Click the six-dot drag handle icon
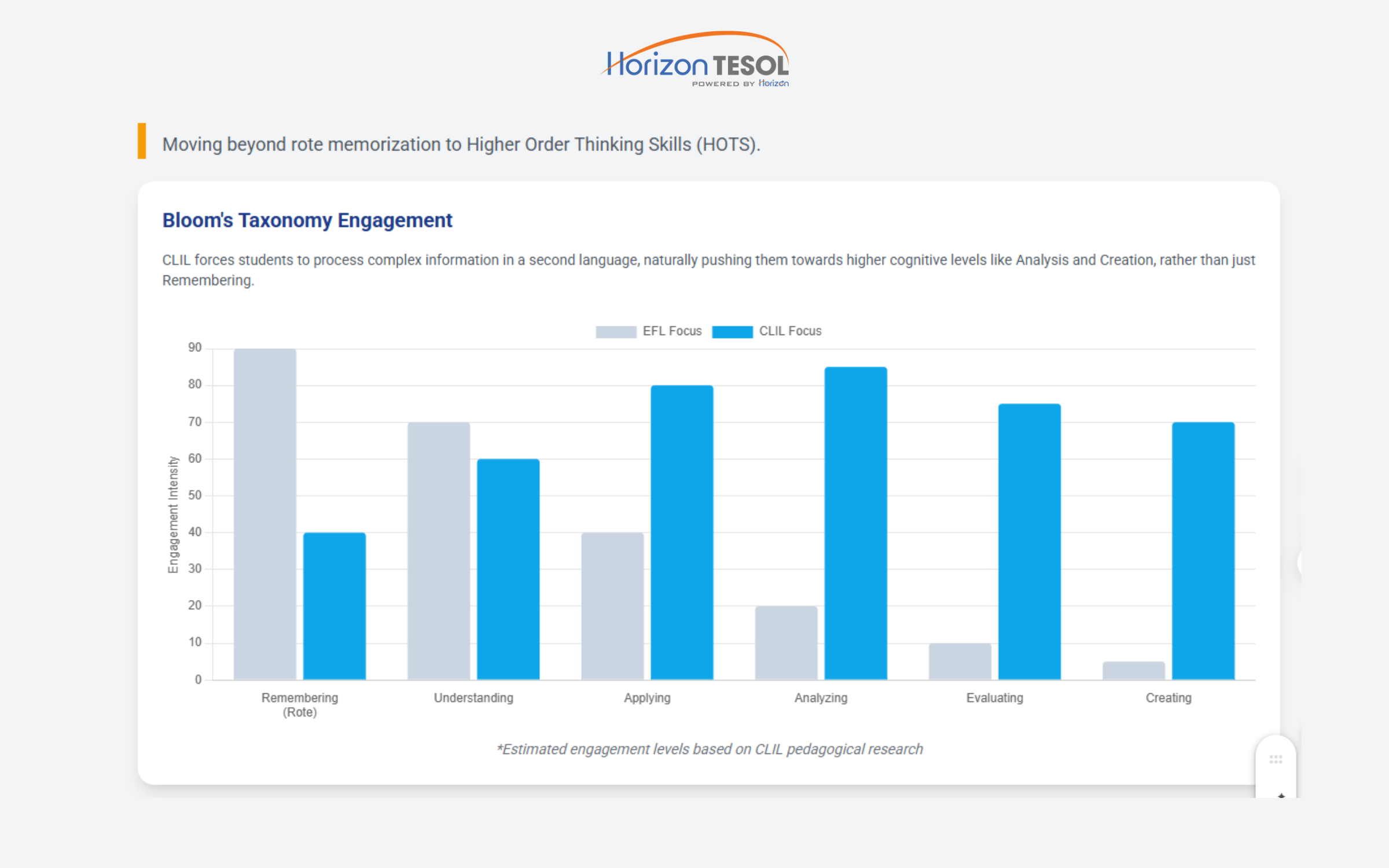Image resolution: width=1389 pixels, height=868 pixels. (1276, 759)
